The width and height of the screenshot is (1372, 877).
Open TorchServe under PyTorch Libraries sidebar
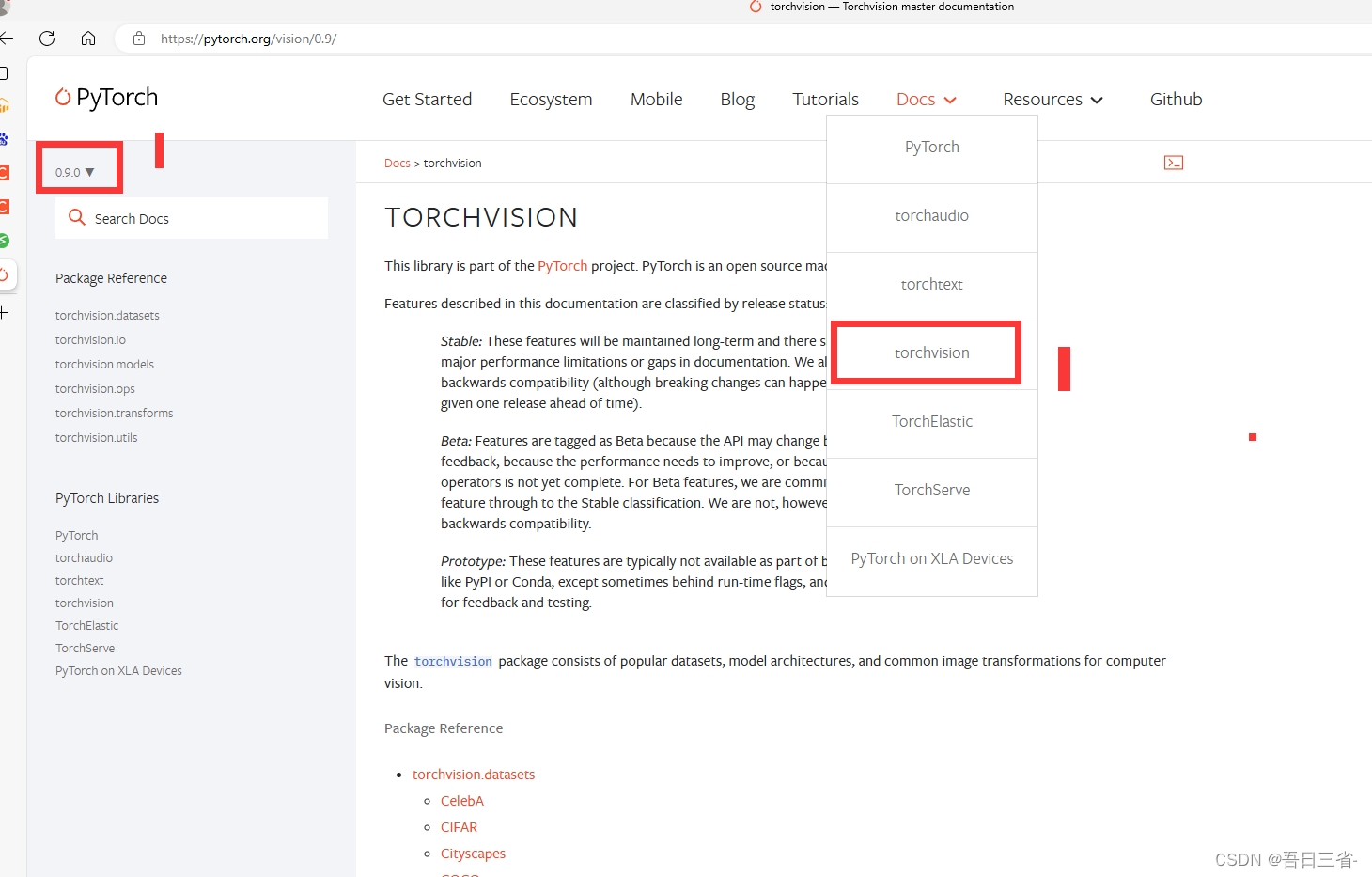85,649
